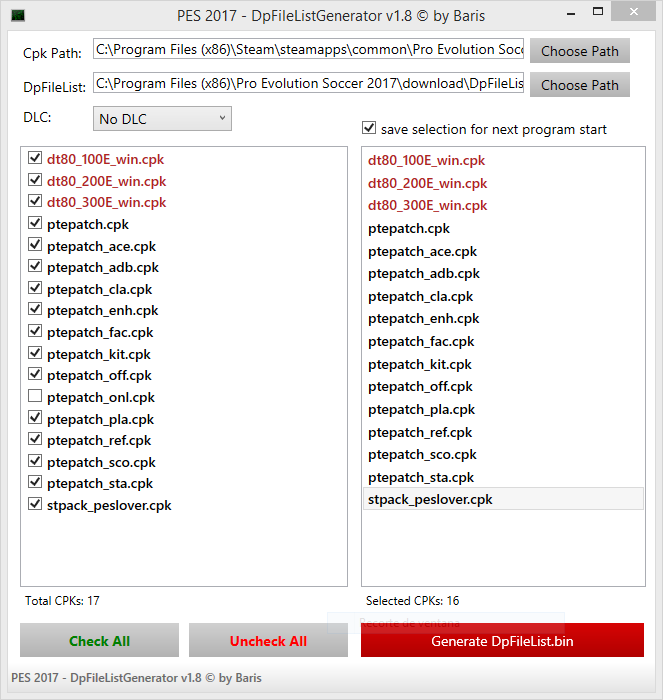Select ptepatch_adb.cpk in the right list
This screenshot has width=663, height=700.
(503, 273)
